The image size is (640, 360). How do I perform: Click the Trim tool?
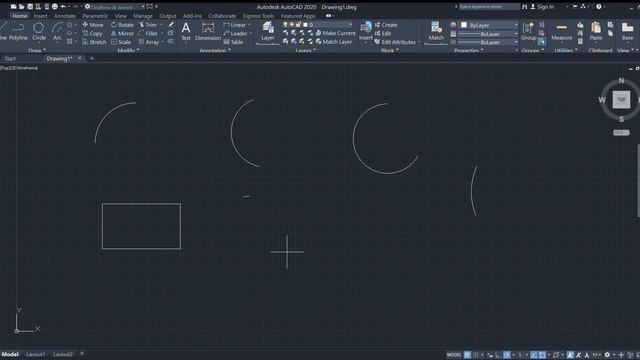[148, 25]
